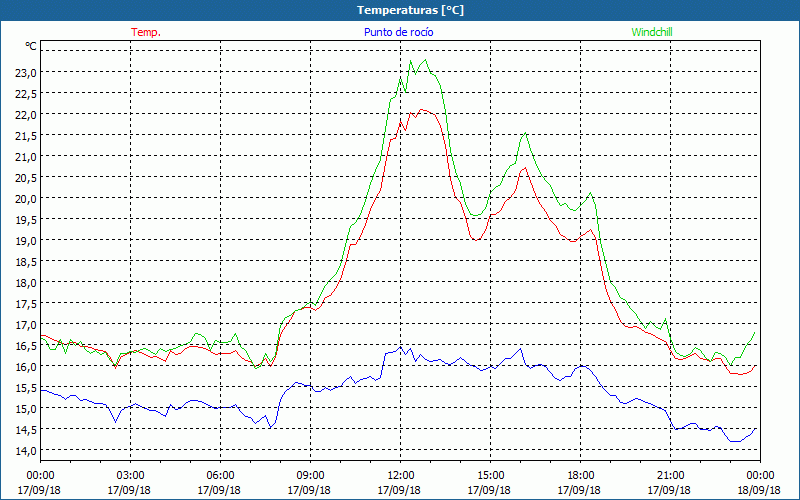Click the 14,5 y-axis value
The image size is (800, 500).
tap(26, 430)
